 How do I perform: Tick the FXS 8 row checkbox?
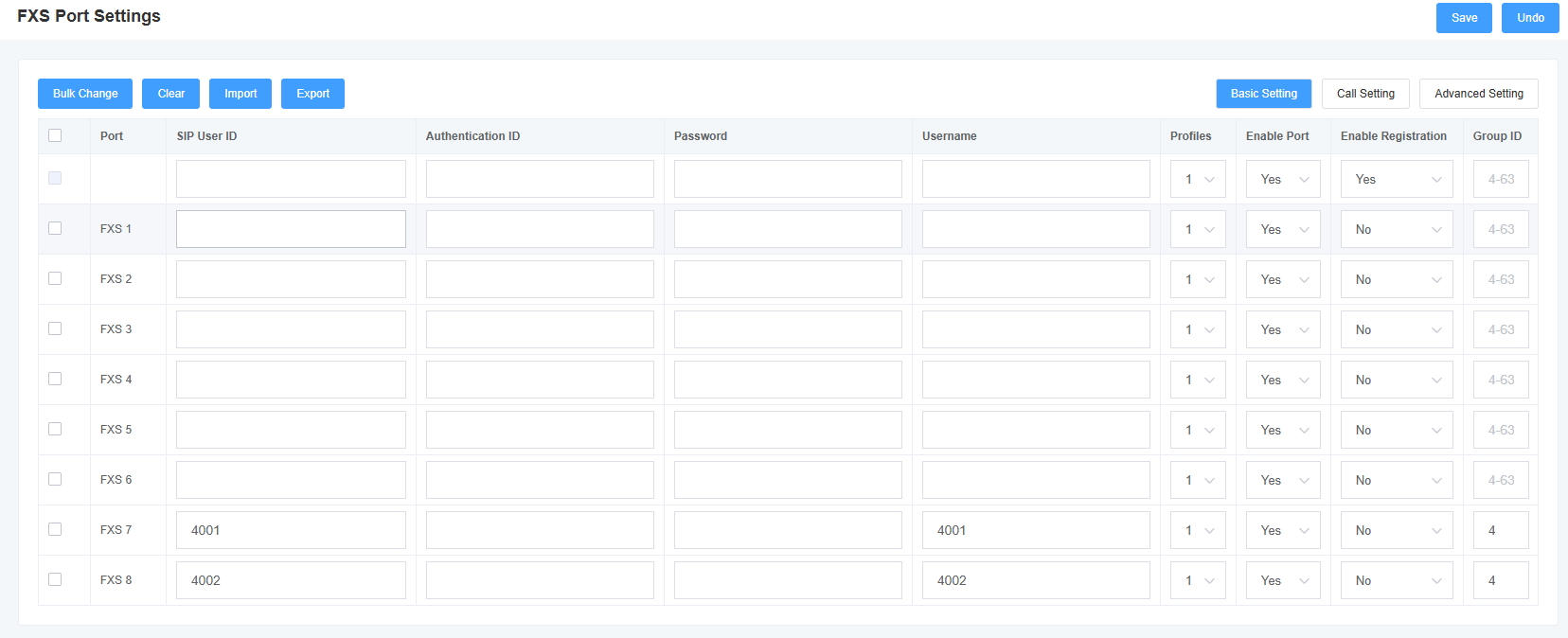tap(55, 579)
